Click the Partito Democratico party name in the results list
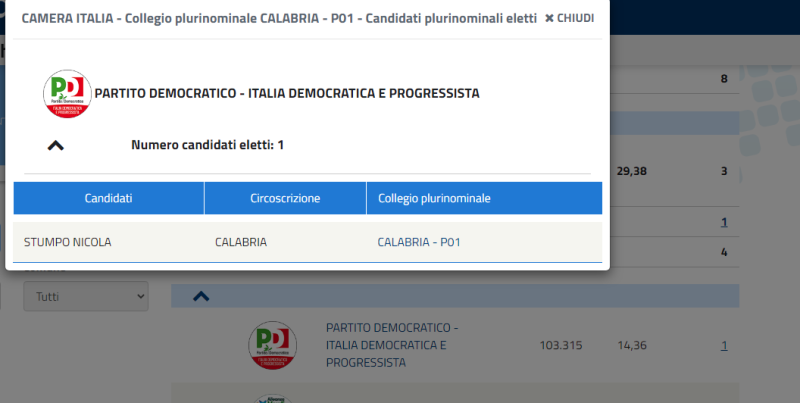Screen dimensions: 800x403 click(x=392, y=345)
